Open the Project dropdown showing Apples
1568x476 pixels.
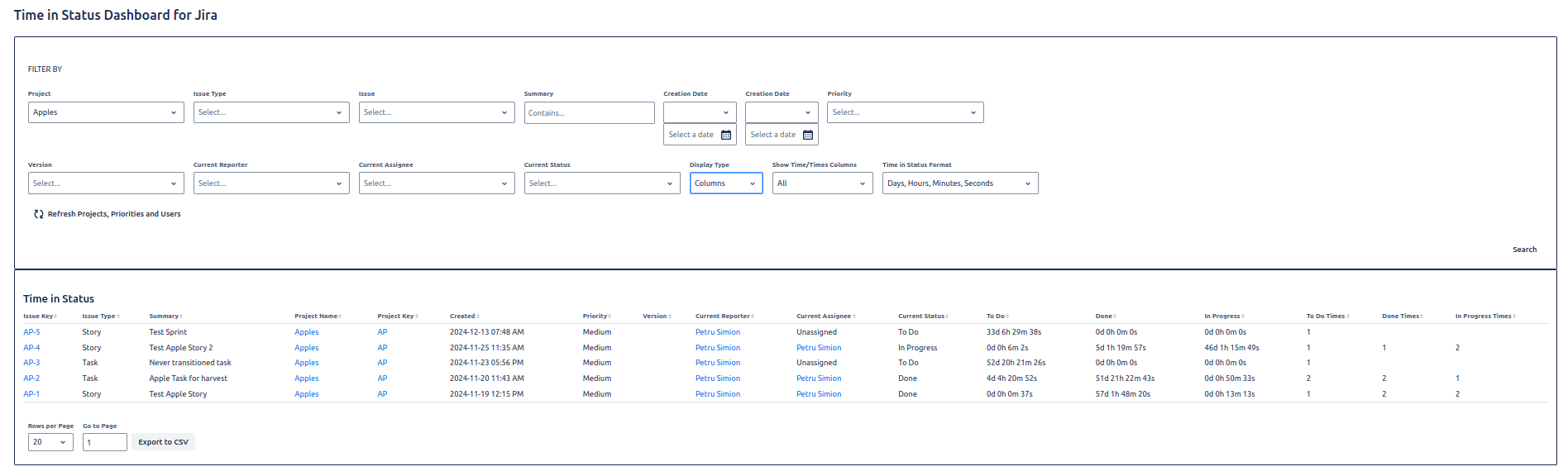coord(106,112)
